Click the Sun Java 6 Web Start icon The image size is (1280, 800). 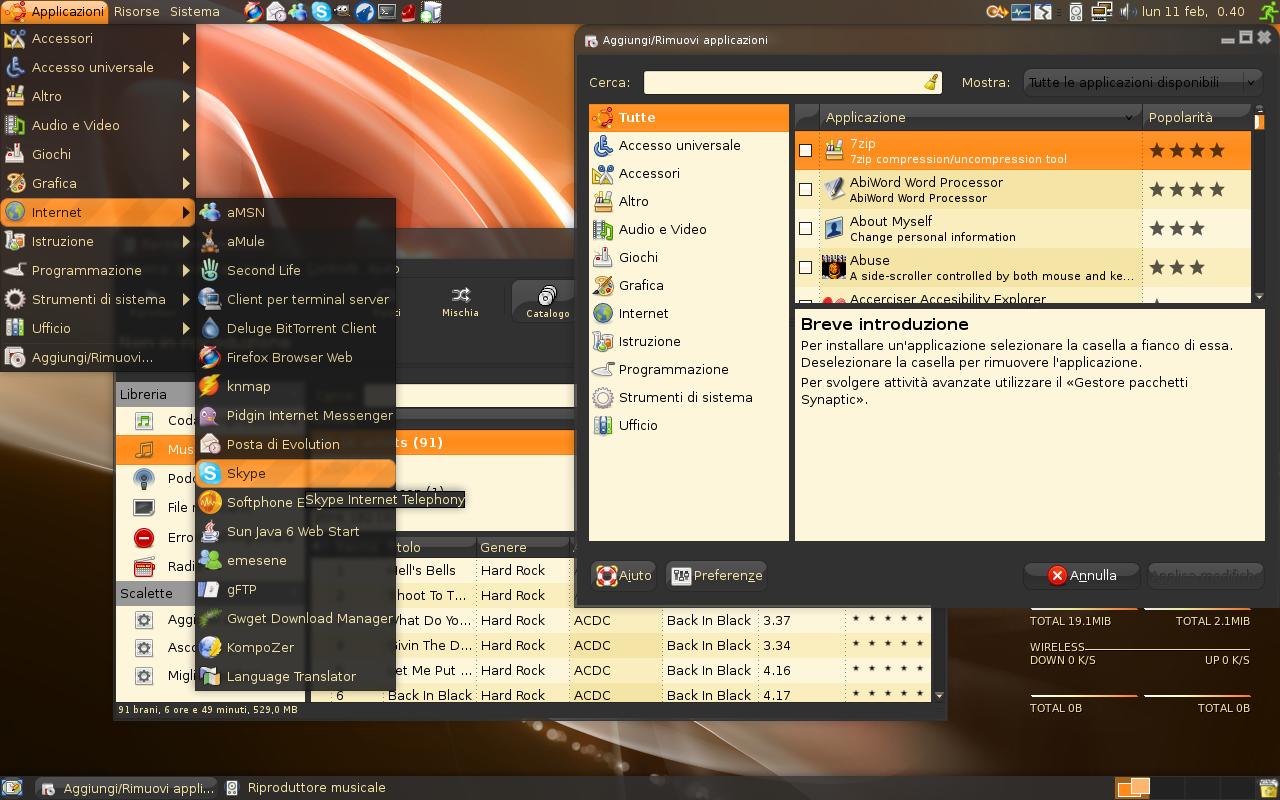pos(210,531)
